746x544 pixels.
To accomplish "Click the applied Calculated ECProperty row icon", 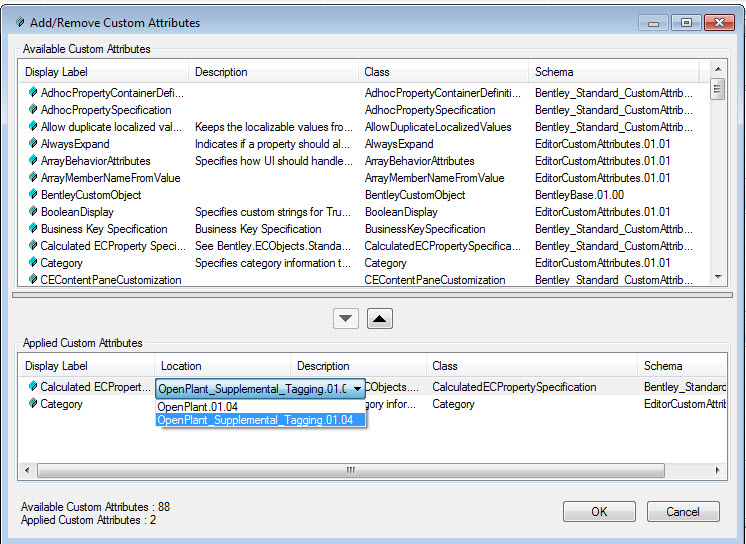I will (33, 387).
